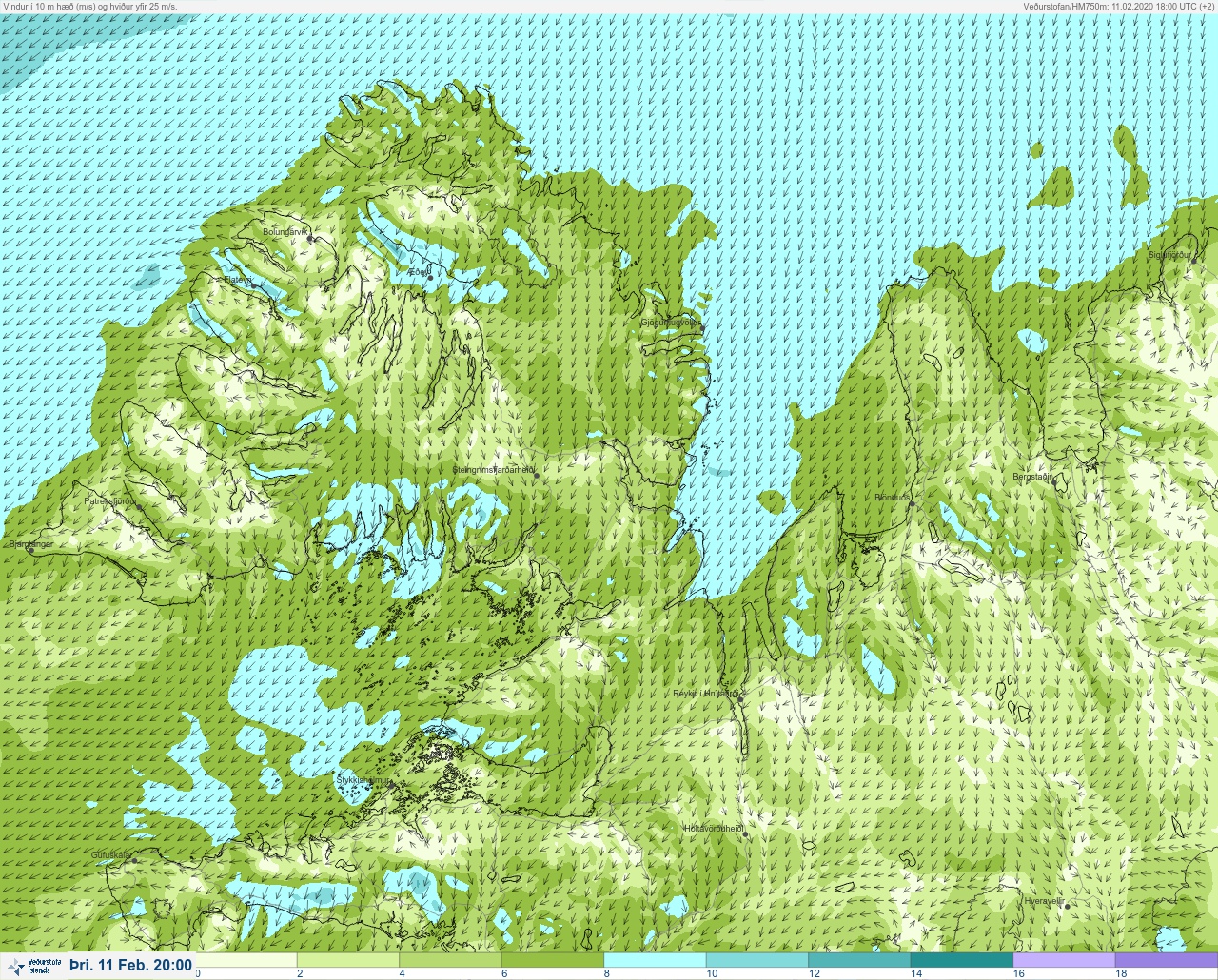Screen dimensions: 1218x980
Task: Click the Holtavörðuheiði station label
Action: tap(713, 829)
